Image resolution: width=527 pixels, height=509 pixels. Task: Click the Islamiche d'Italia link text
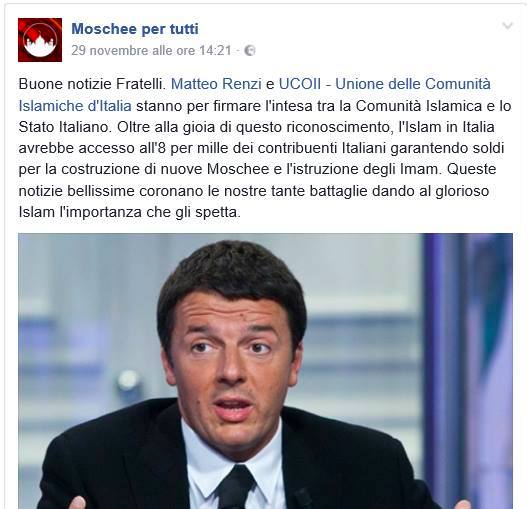coord(75,106)
